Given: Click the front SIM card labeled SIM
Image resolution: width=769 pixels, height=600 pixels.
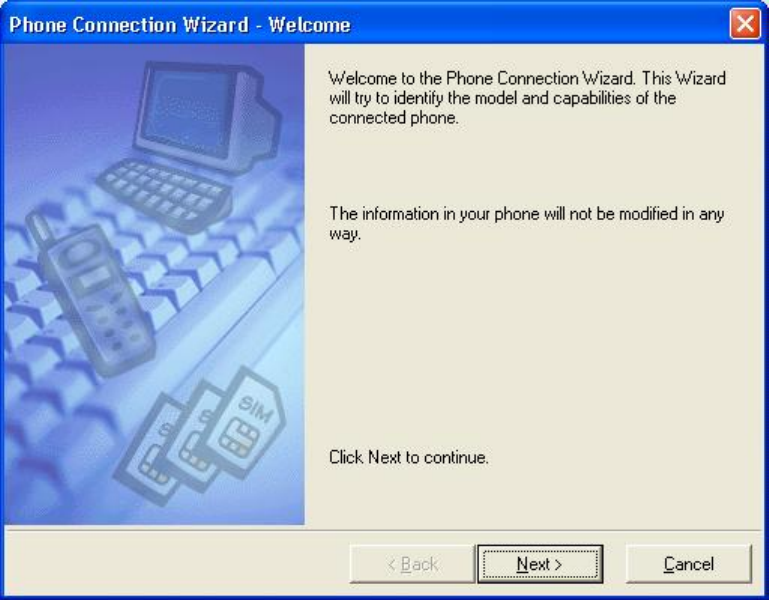Looking at the screenshot, I should coord(245,424).
